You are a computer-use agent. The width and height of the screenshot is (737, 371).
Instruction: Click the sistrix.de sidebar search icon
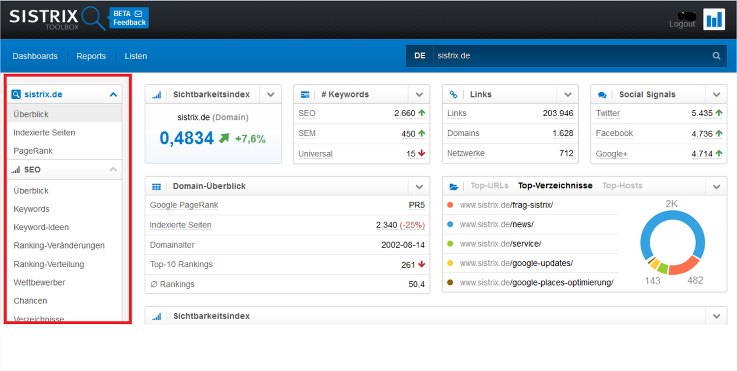click(16, 94)
